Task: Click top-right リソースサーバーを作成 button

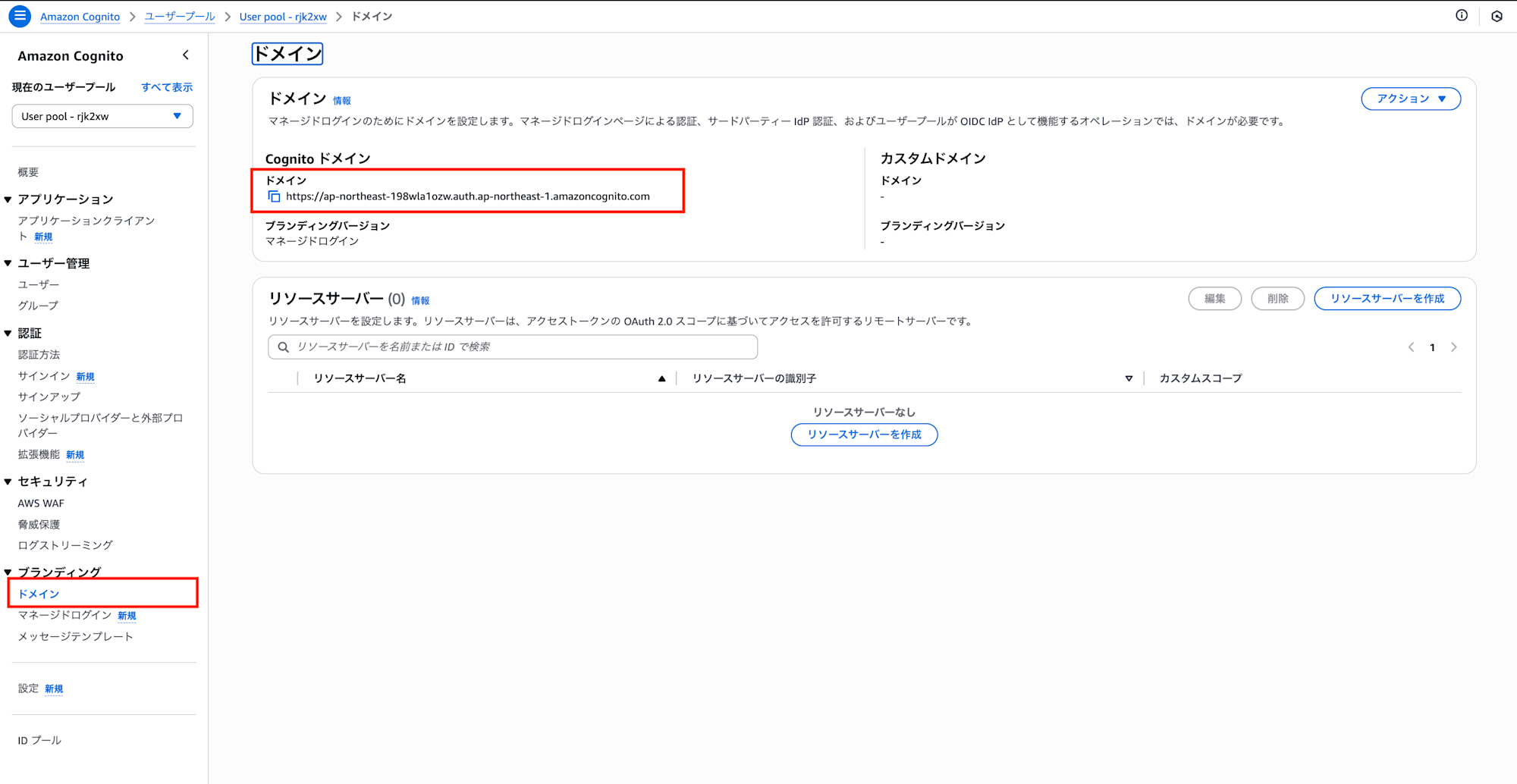Action: 1387,299
